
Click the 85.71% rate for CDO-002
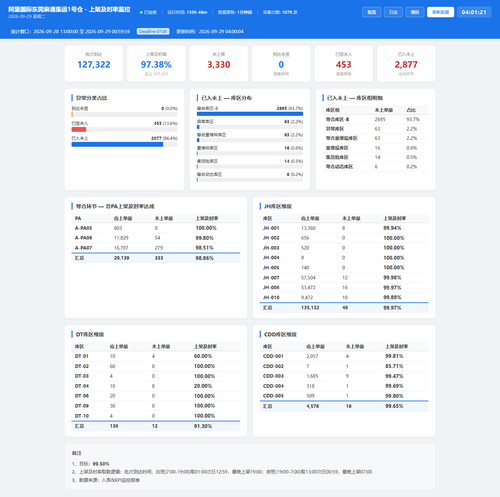click(x=394, y=366)
